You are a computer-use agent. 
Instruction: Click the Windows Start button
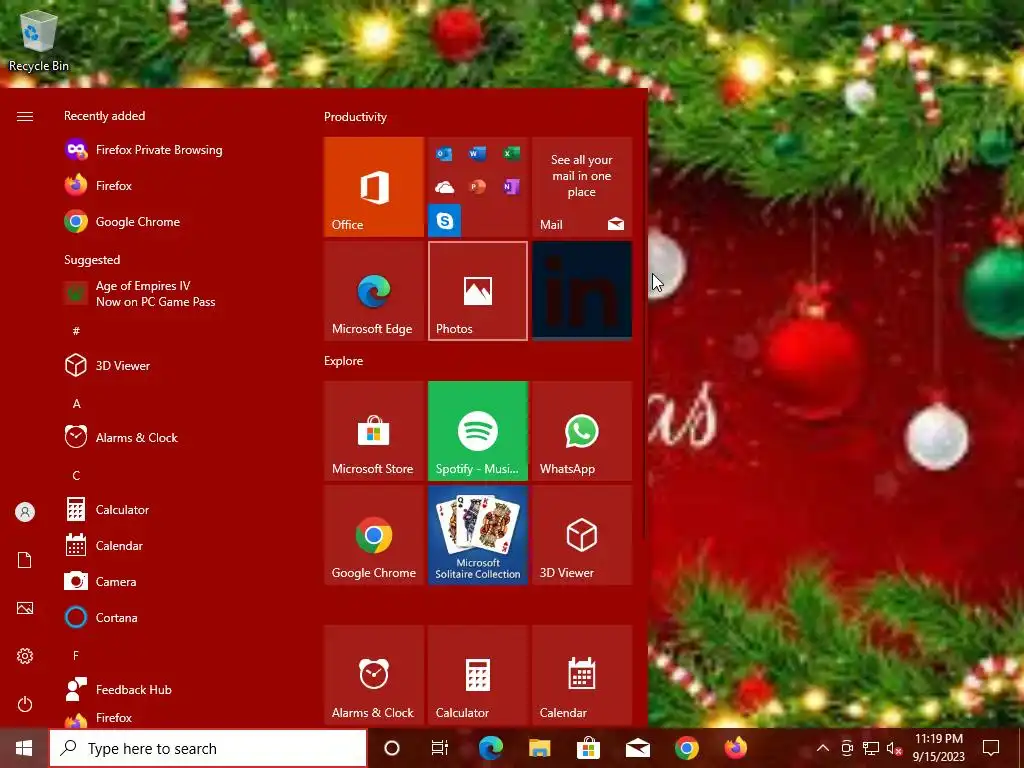tap(24, 748)
